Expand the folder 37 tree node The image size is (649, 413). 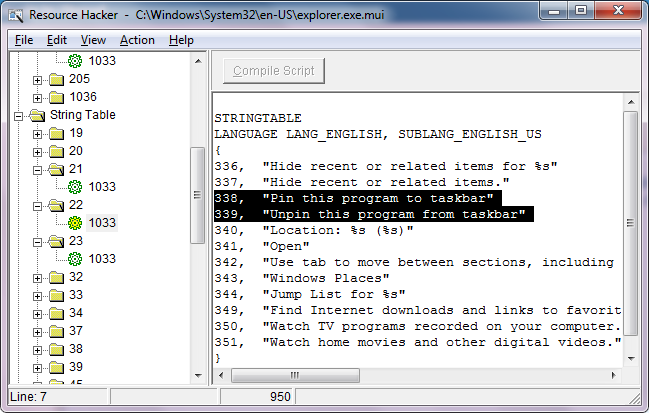[x=37, y=332]
